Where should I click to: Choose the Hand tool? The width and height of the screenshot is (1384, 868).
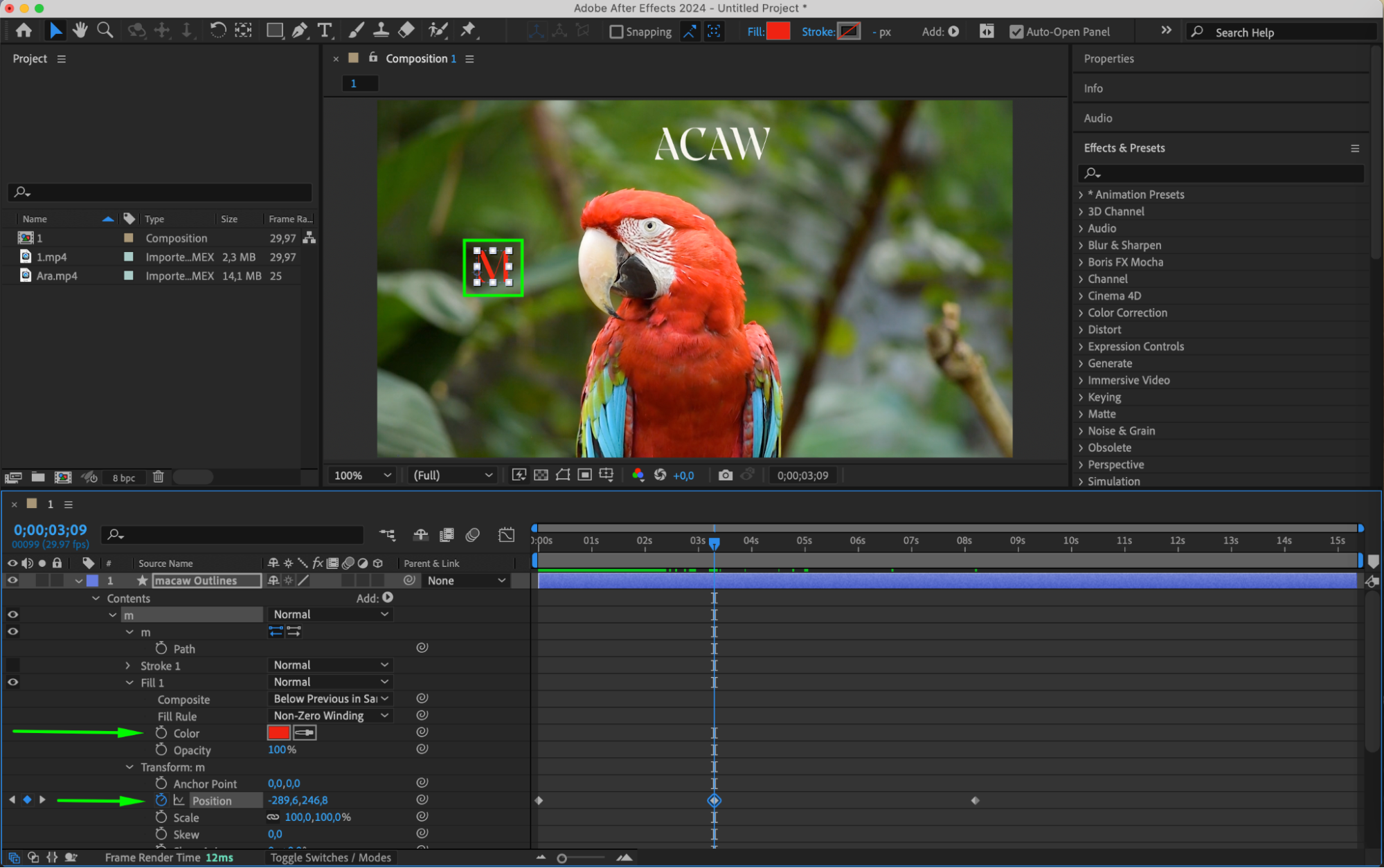80,30
